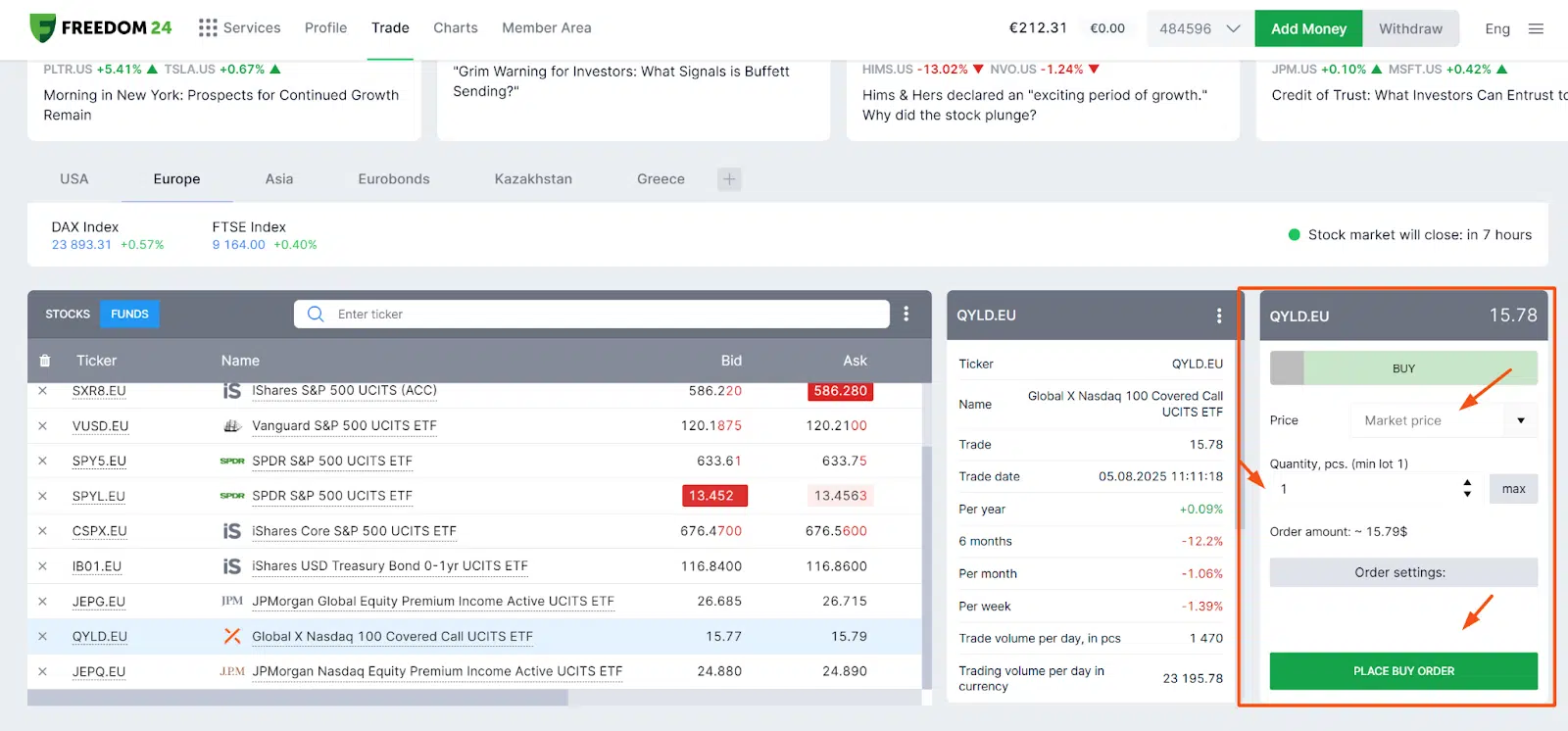Go to Member Area
Image resolution: width=1568 pixels, height=731 pixels.
point(547,27)
